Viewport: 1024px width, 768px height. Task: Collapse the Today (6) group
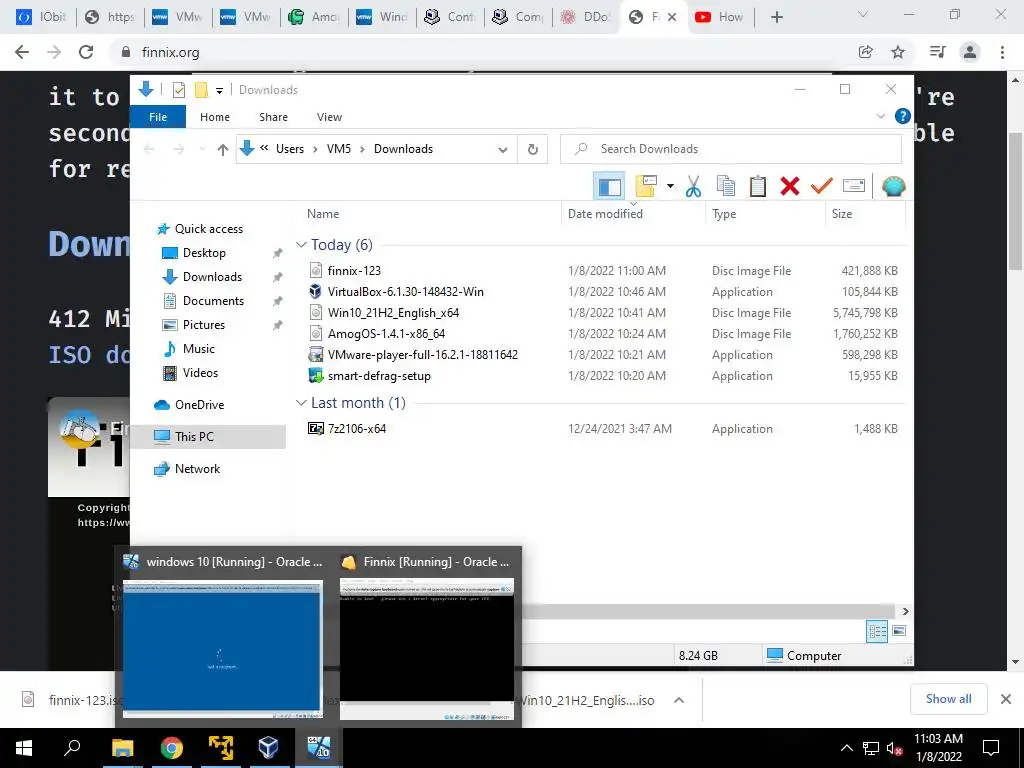pyautogui.click(x=301, y=245)
